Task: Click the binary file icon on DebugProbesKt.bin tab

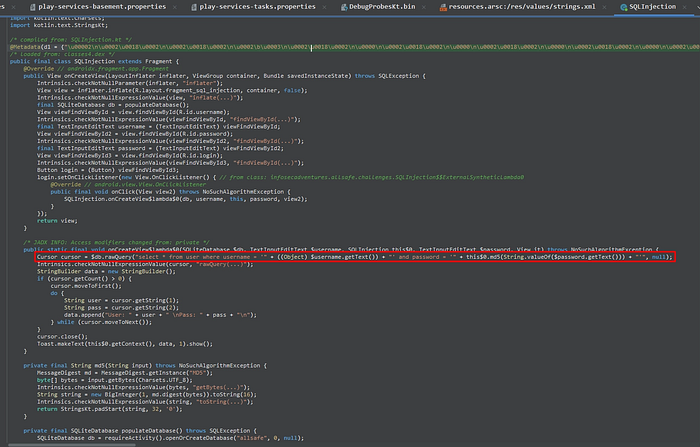Action: [344, 7]
